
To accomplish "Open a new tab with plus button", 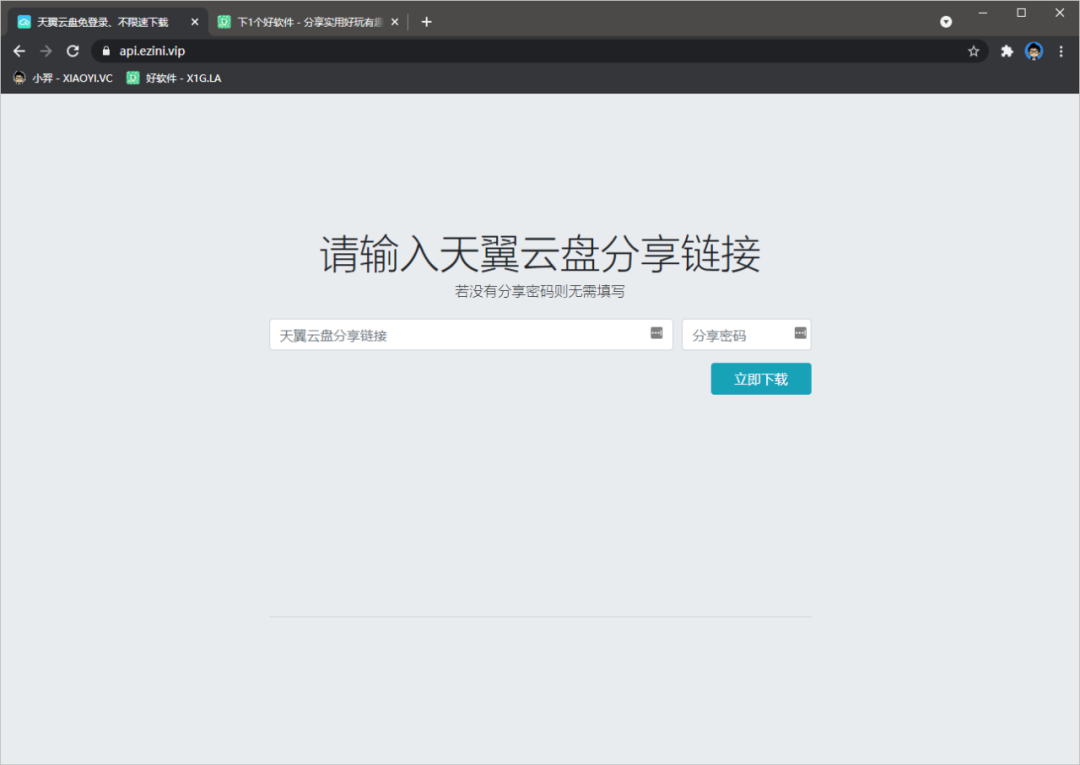I will (427, 22).
